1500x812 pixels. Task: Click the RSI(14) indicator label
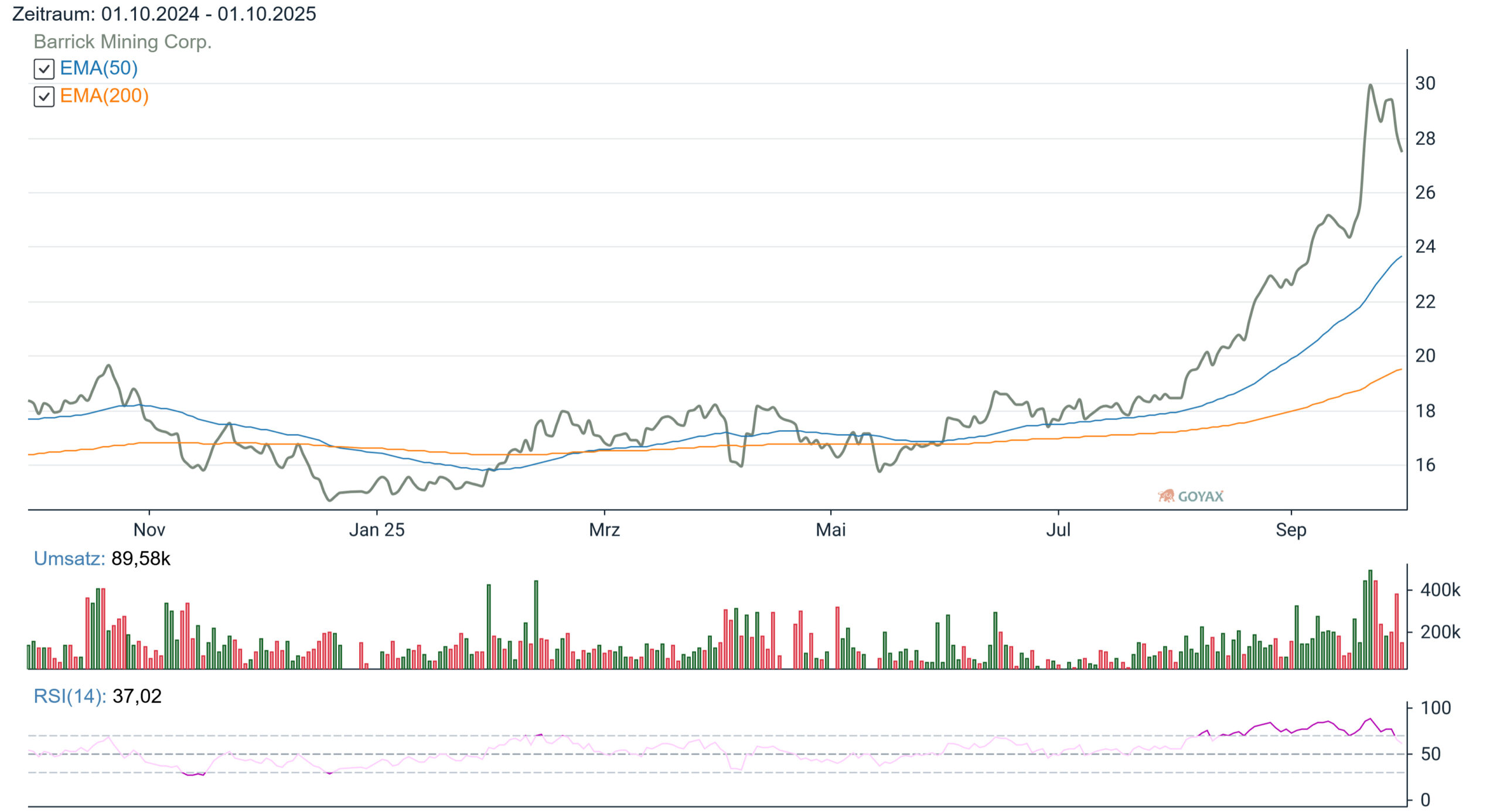(70, 696)
